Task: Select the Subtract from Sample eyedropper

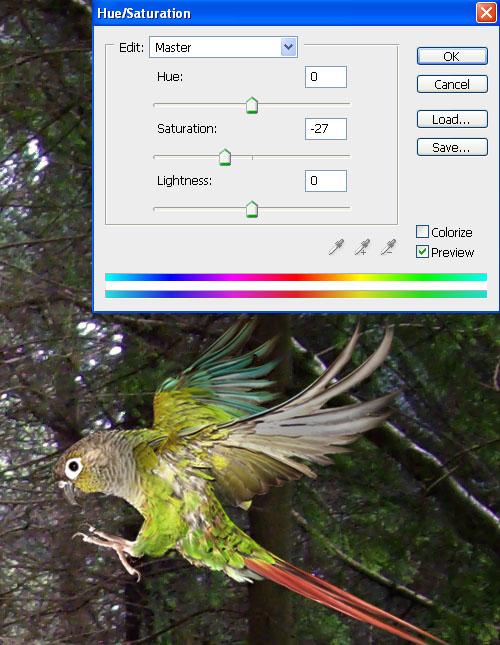Action: 388,247
